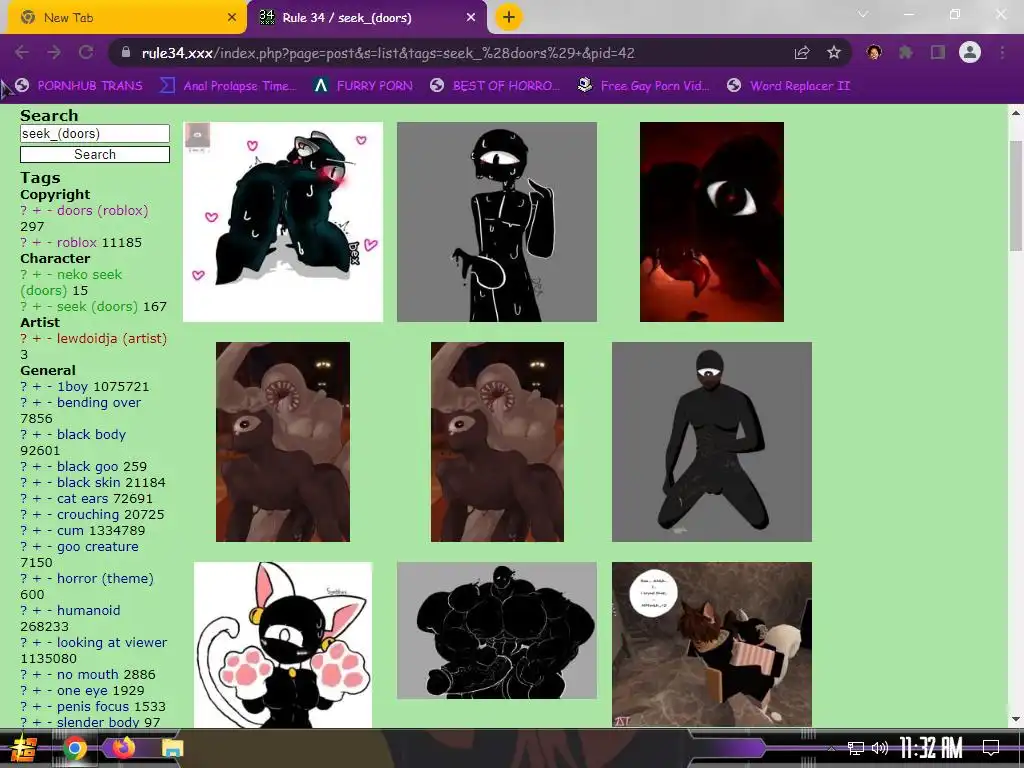The height and width of the screenshot is (768, 1024).
Task: Click the 11:32 AM taskbar clock
Action: [931, 748]
